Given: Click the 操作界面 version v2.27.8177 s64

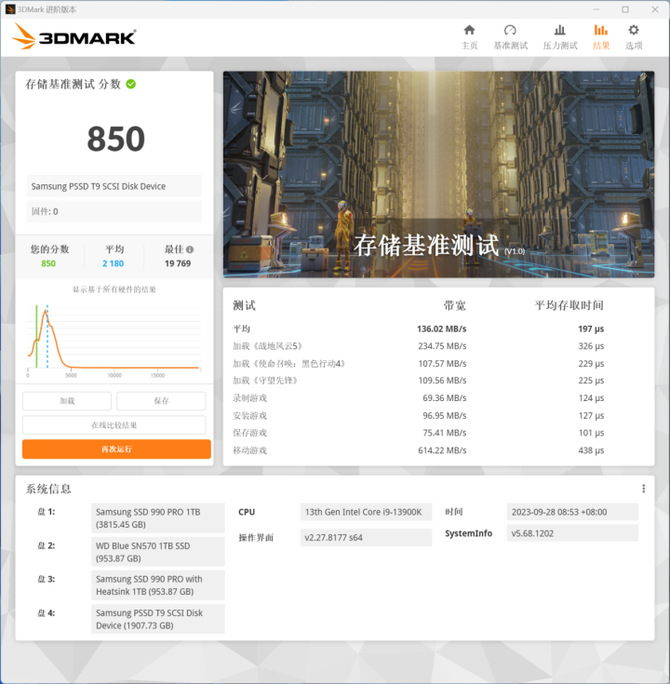Looking at the screenshot, I should (366, 537).
